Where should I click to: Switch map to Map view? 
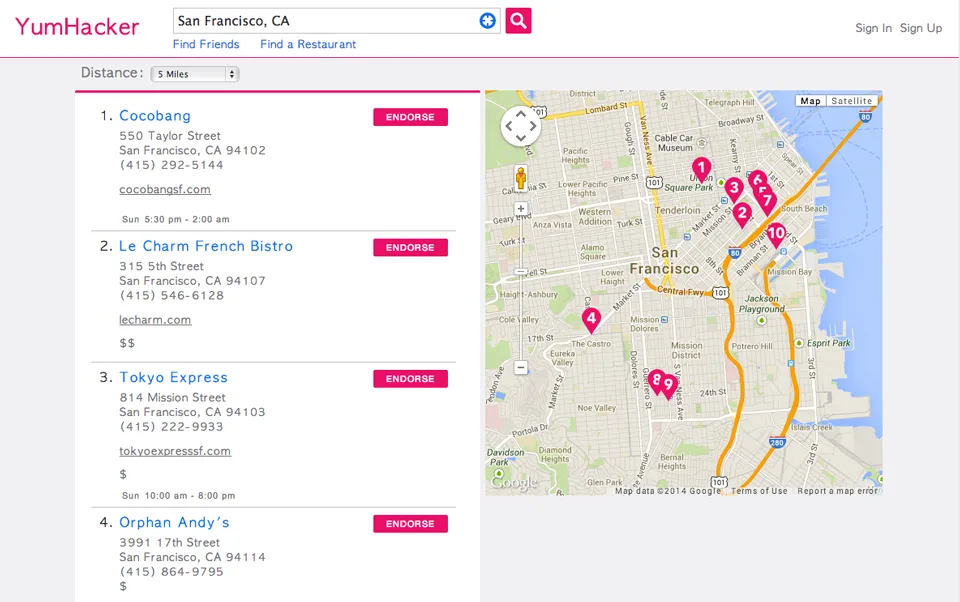(810, 101)
